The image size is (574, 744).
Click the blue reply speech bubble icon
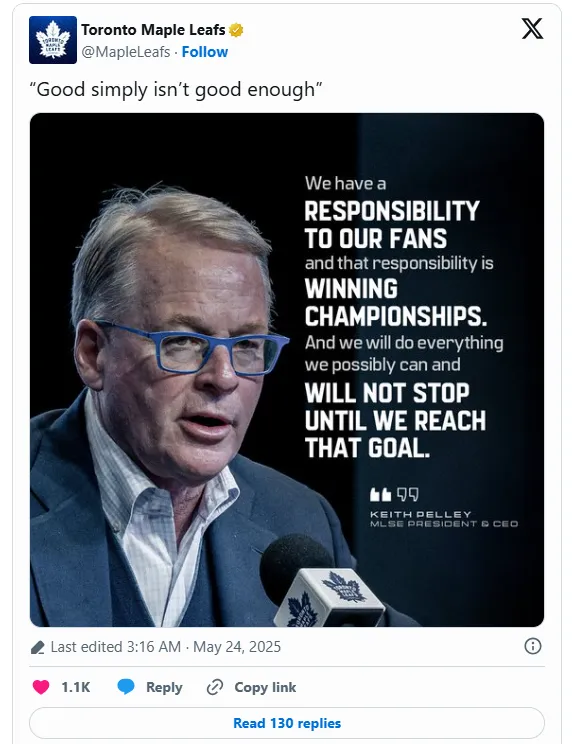pos(126,687)
